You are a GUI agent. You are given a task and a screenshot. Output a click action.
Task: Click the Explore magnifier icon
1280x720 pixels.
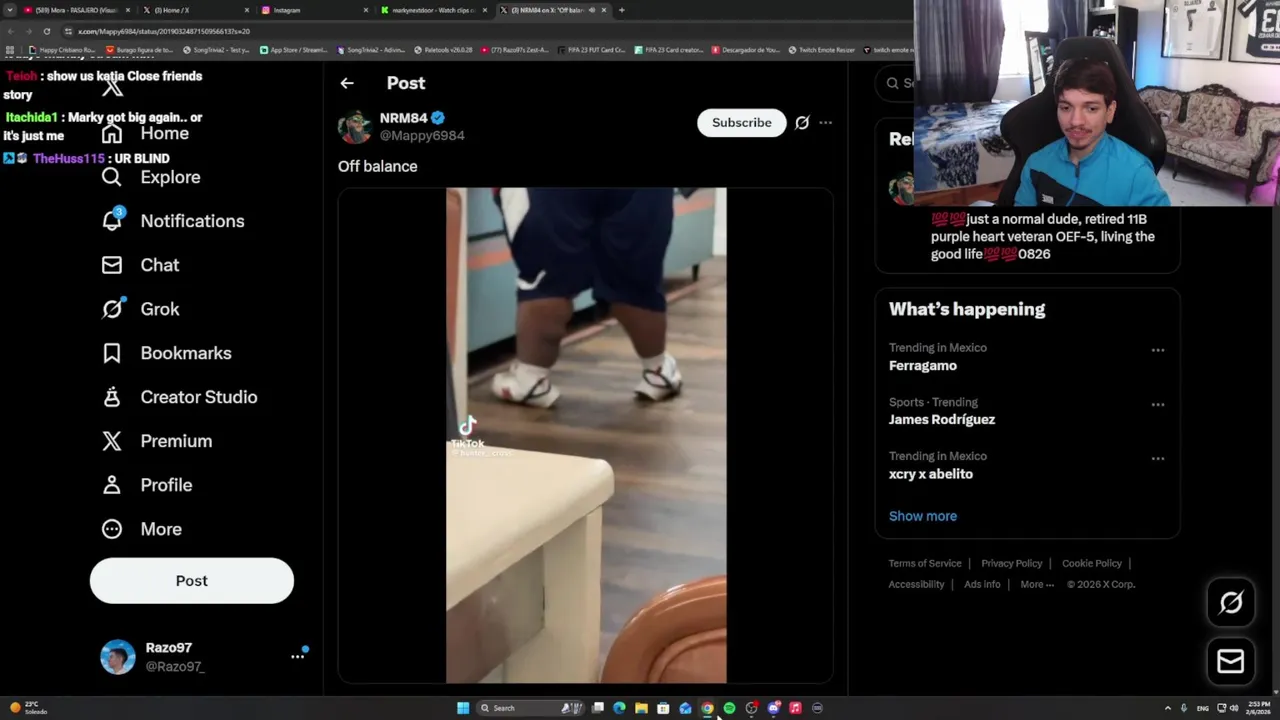click(112, 177)
